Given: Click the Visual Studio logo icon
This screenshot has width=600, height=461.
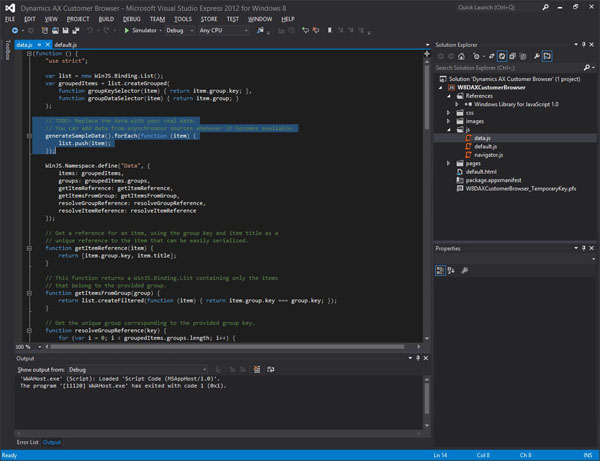Looking at the screenshot, I should (x=10, y=8).
